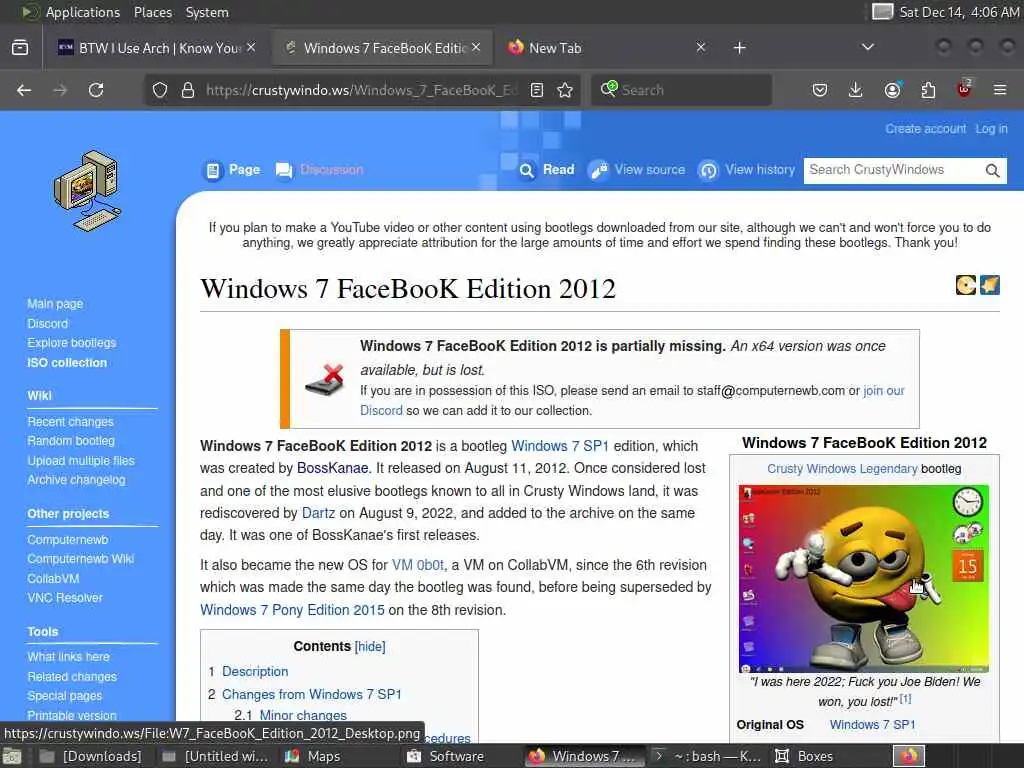Click the URL address bar

[361, 90]
